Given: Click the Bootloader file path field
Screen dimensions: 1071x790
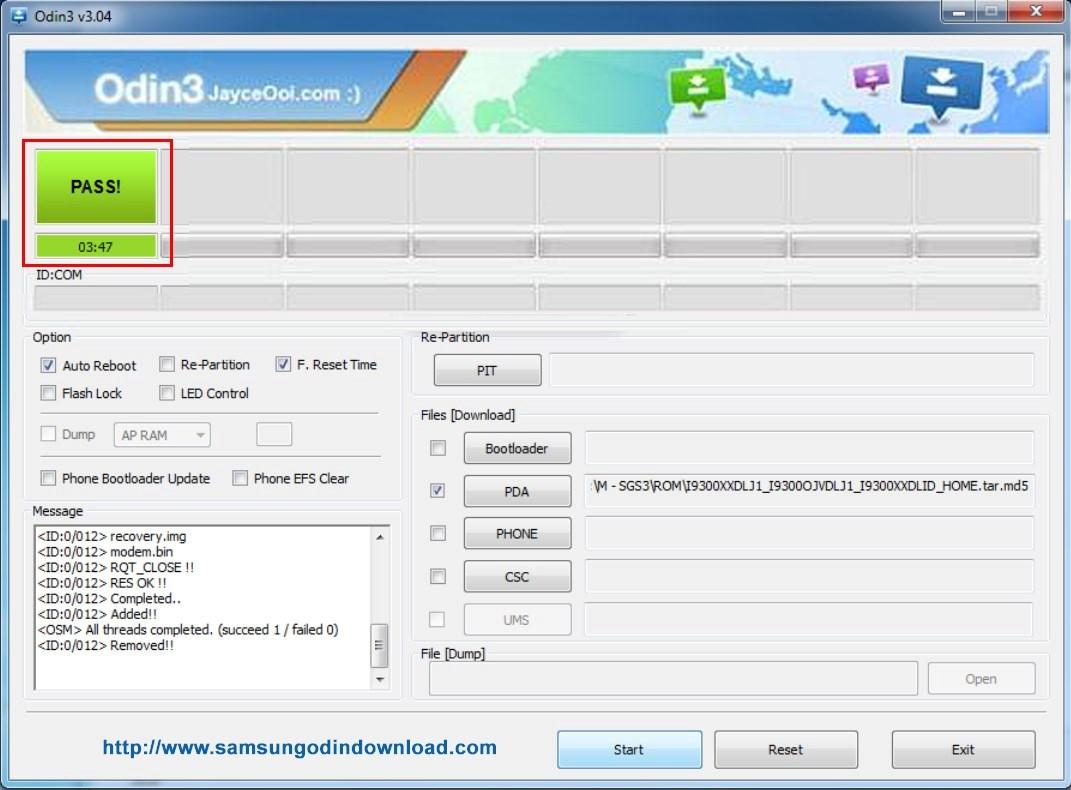Looking at the screenshot, I should pyautogui.click(x=809, y=448).
